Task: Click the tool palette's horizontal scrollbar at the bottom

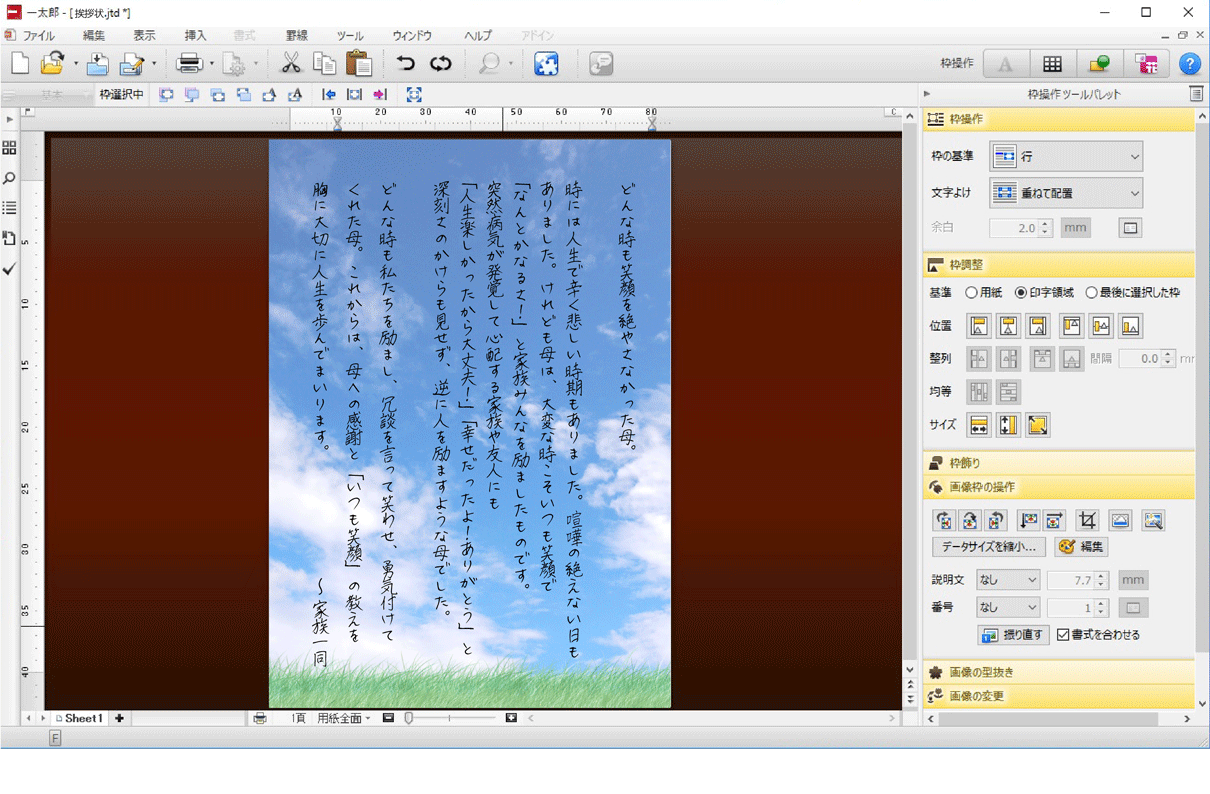Action: 1048,719
